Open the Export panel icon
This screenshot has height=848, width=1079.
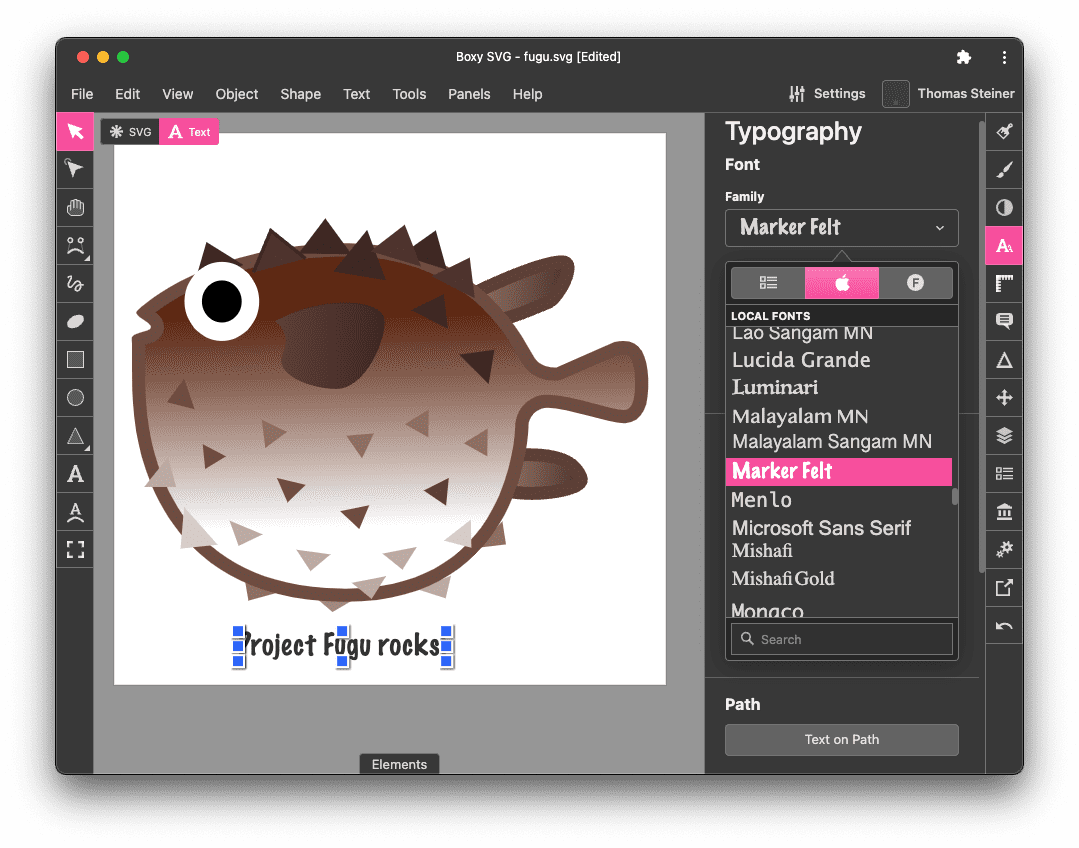coord(1003,587)
